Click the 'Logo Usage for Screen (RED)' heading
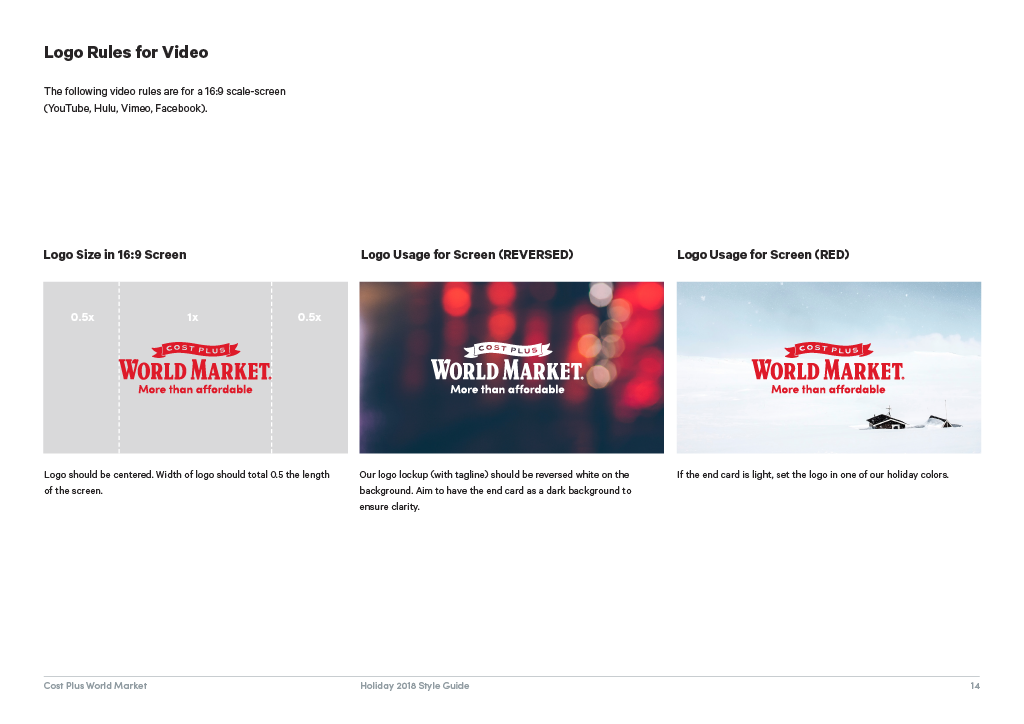This screenshot has height=724, width=1024. [763, 255]
